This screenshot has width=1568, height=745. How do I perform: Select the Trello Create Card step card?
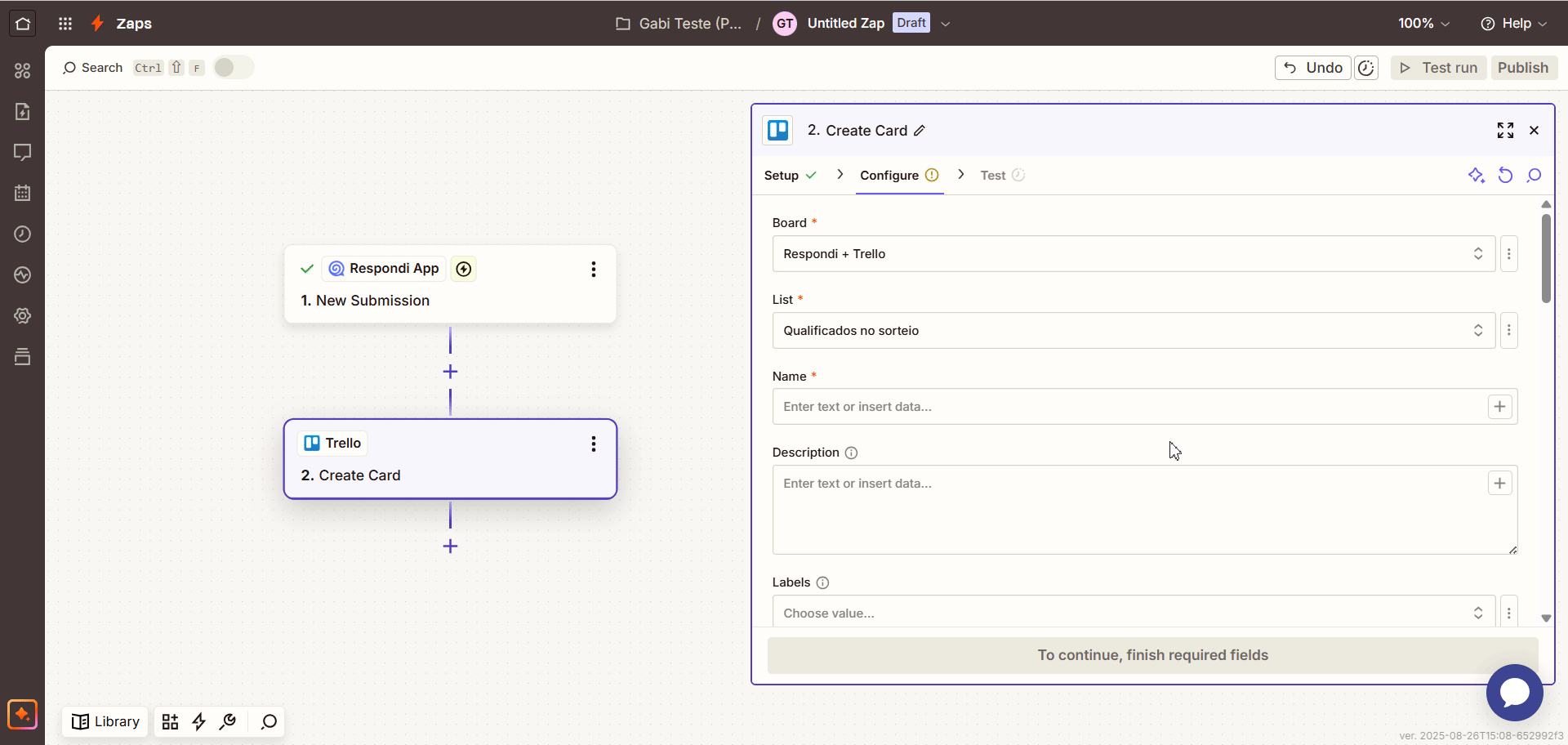450,459
